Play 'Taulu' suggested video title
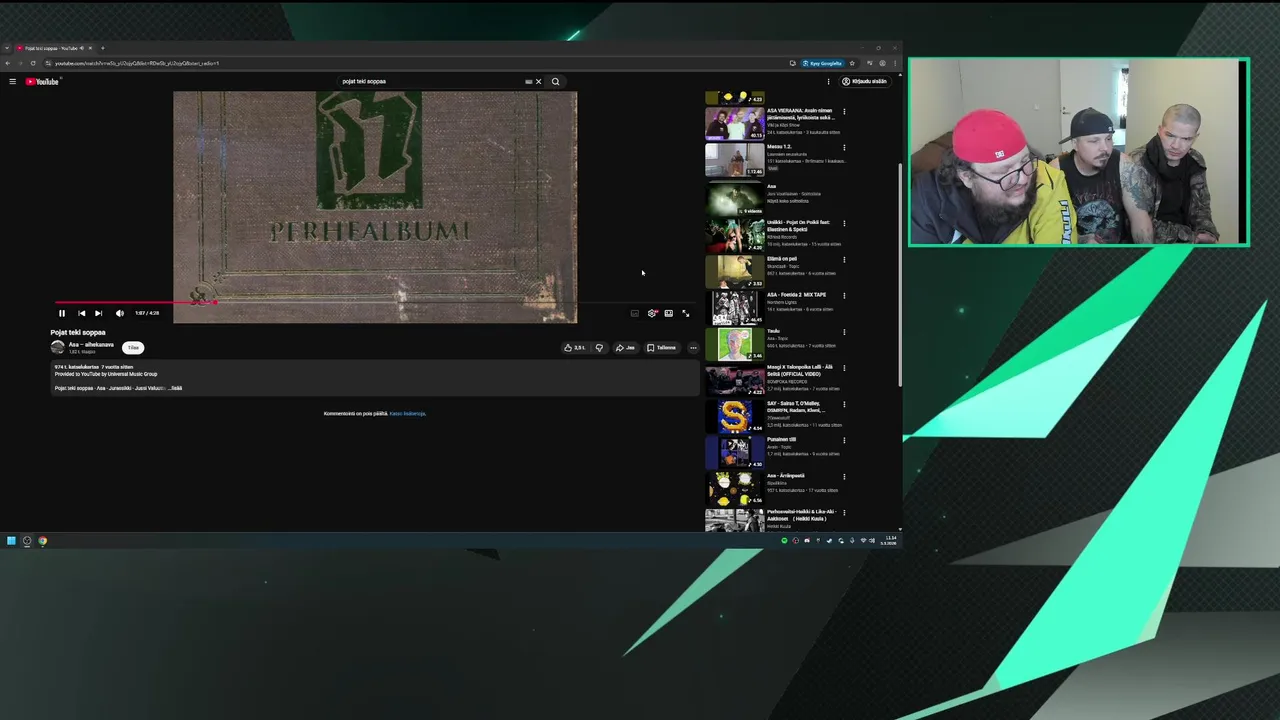1280x720 pixels. (x=773, y=331)
